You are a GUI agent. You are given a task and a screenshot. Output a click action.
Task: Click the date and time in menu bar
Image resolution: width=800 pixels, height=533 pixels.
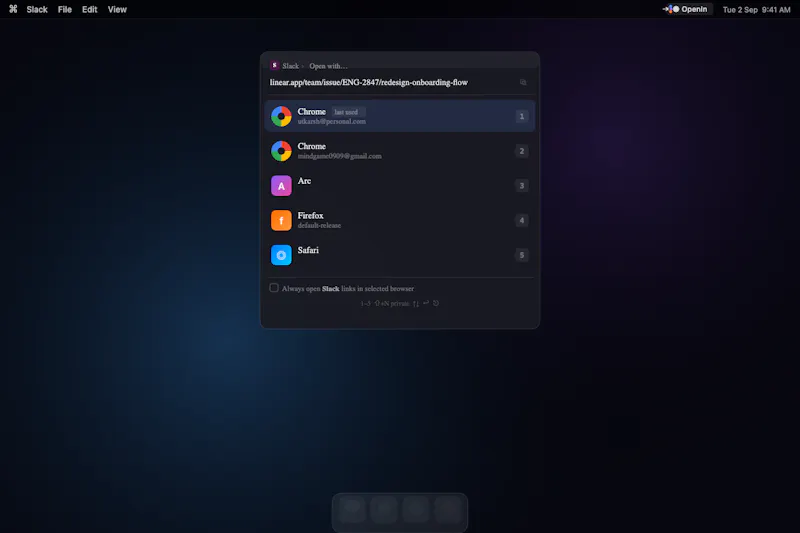coord(756,10)
